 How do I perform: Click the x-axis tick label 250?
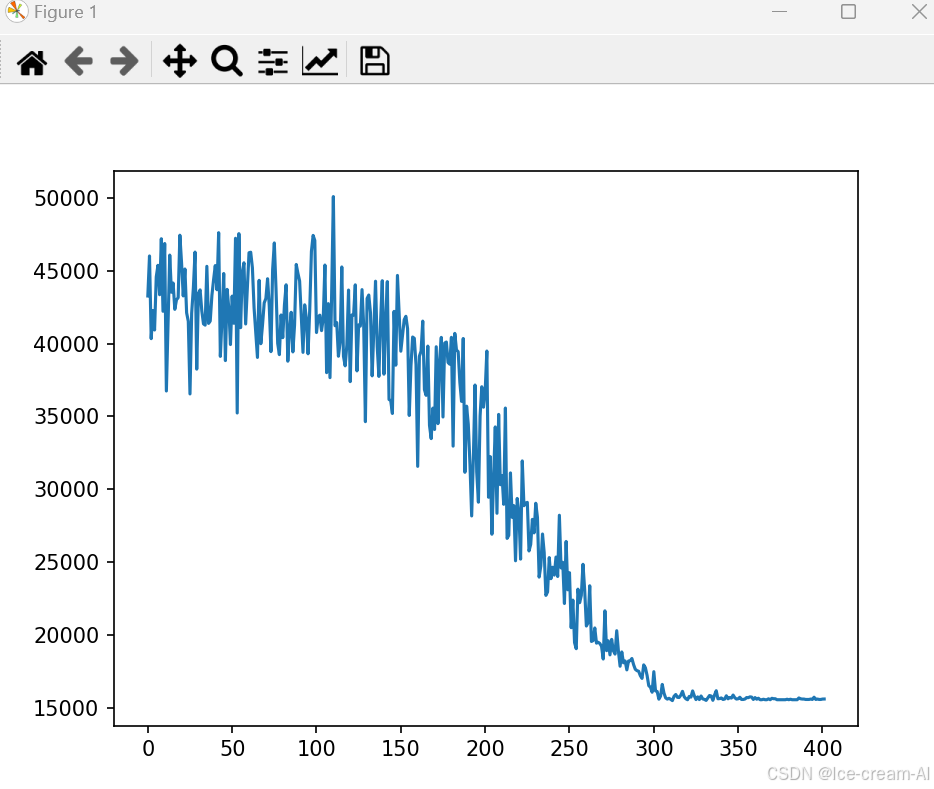coord(569,749)
